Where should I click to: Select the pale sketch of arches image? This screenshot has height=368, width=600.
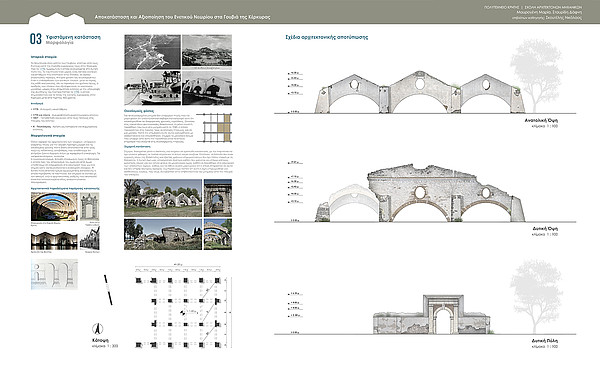(54, 274)
